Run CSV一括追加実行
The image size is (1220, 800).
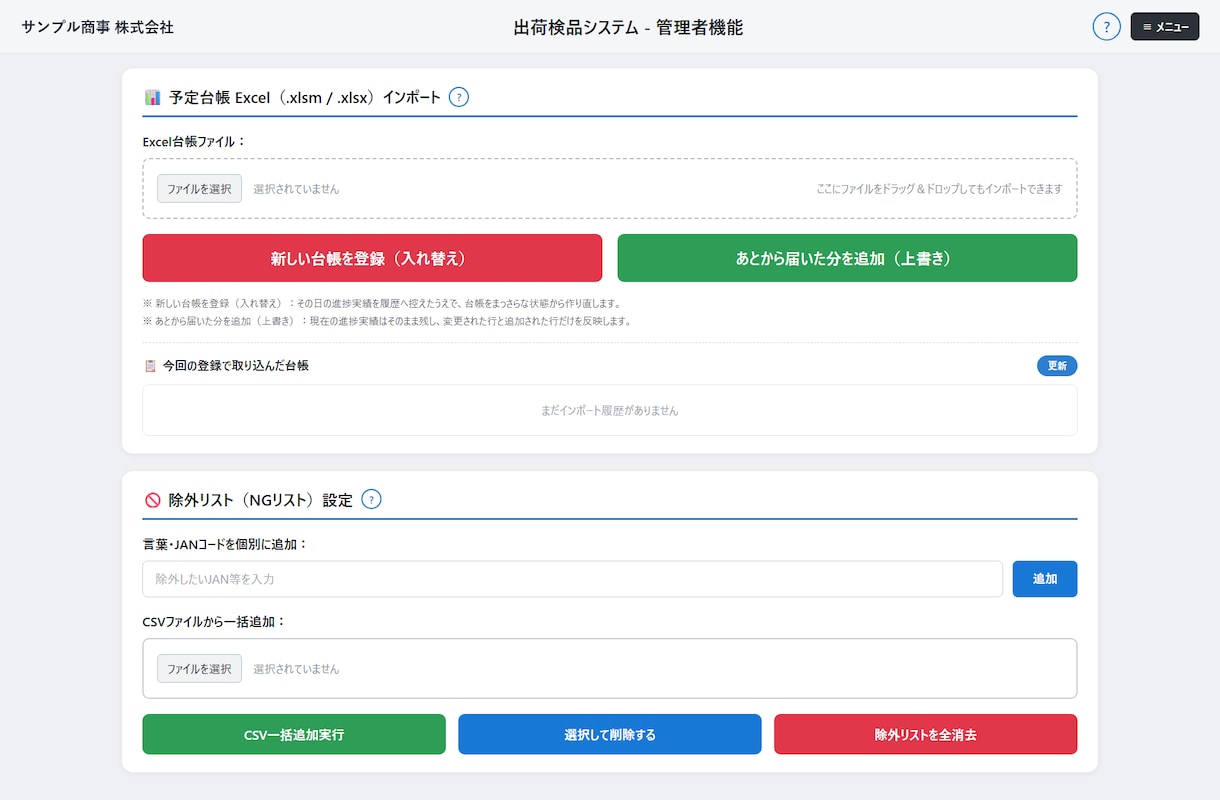(294, 734)
